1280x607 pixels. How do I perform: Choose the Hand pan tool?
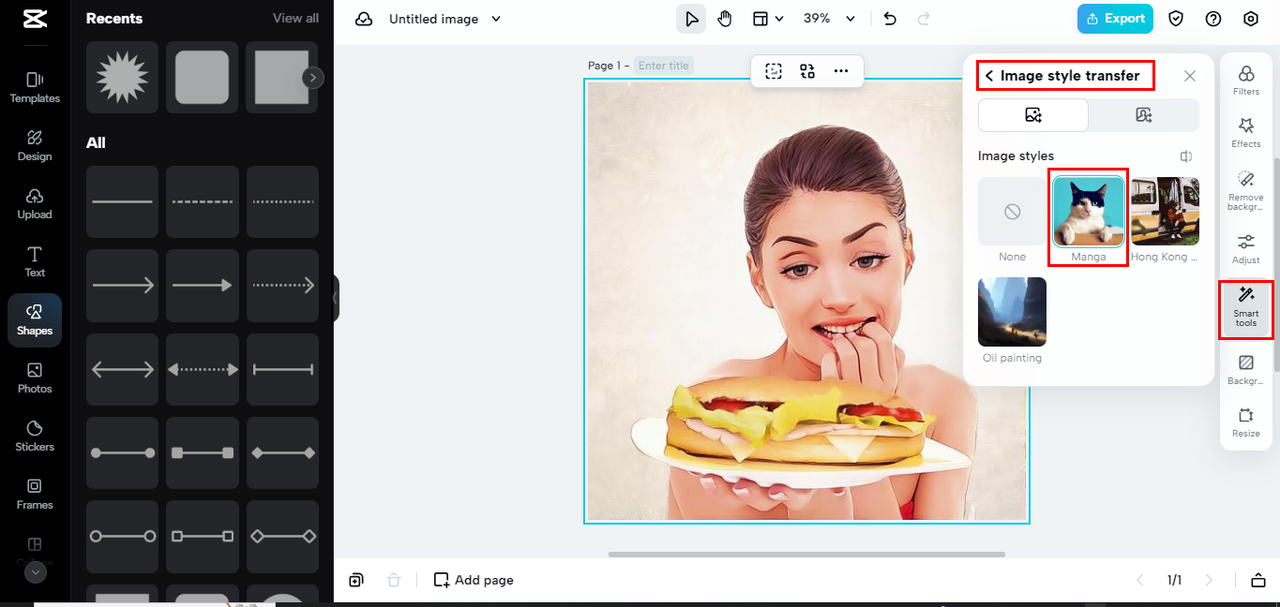coord(725,19)
